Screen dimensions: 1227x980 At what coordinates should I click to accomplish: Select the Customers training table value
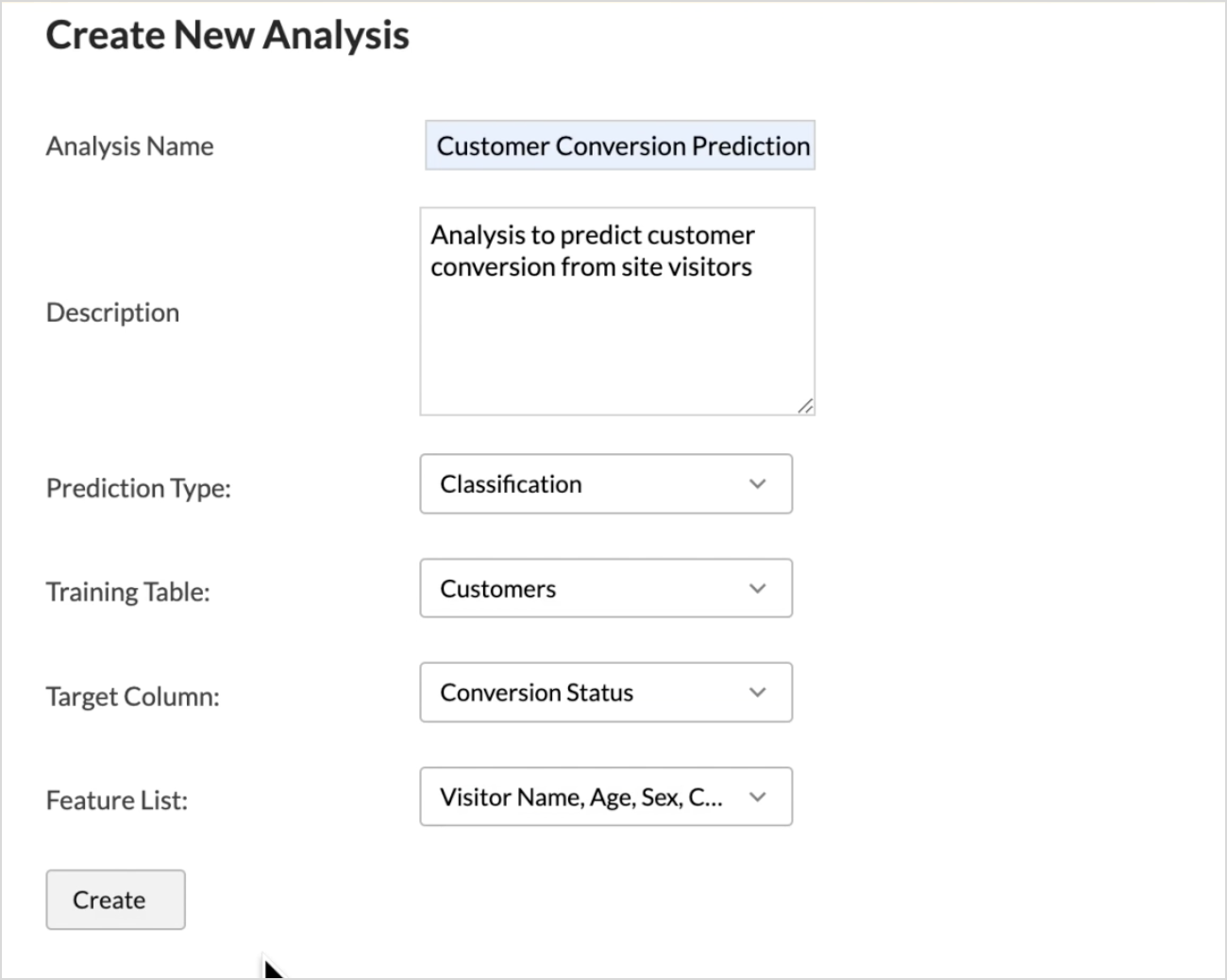click(496, 588)
